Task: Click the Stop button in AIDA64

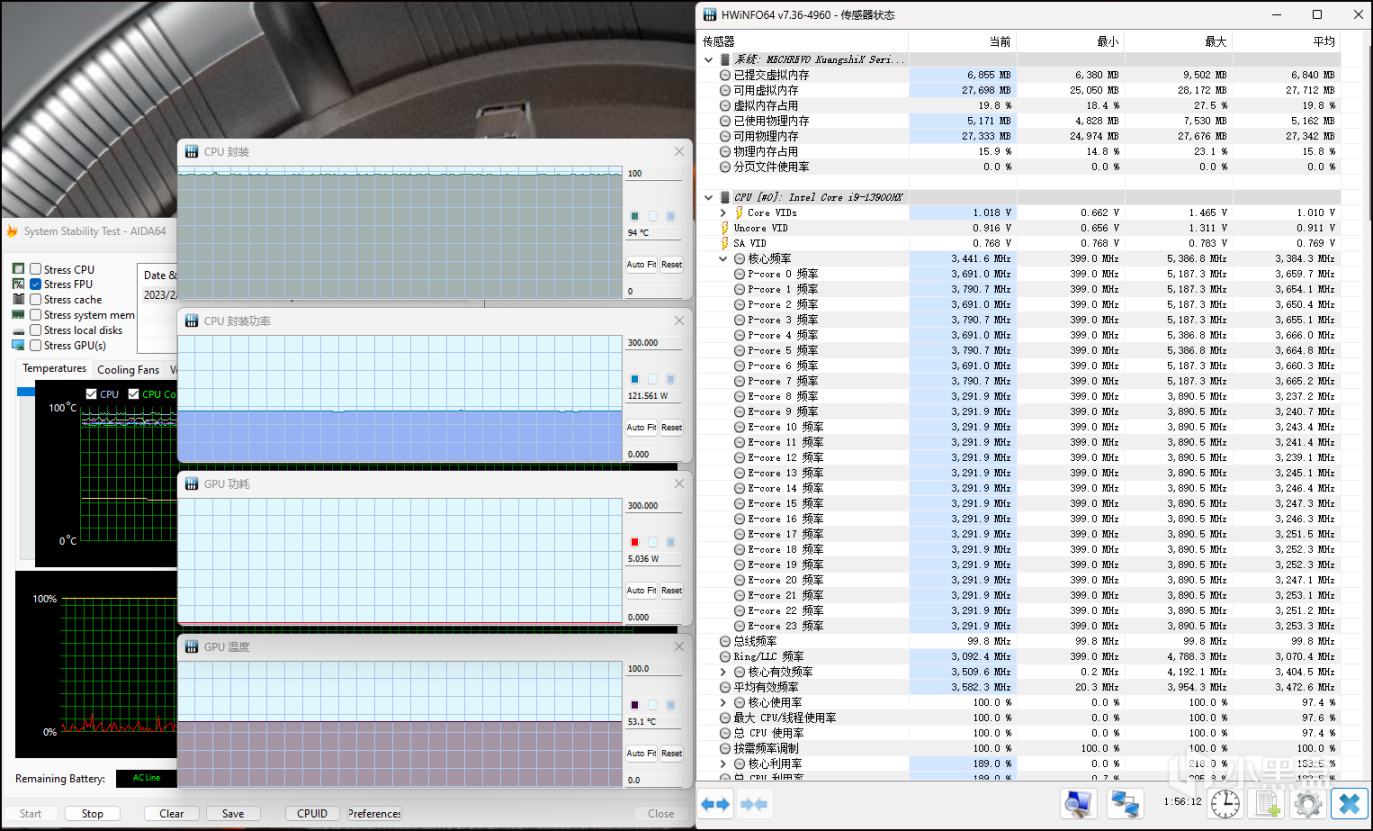Action: coord(92,814)
